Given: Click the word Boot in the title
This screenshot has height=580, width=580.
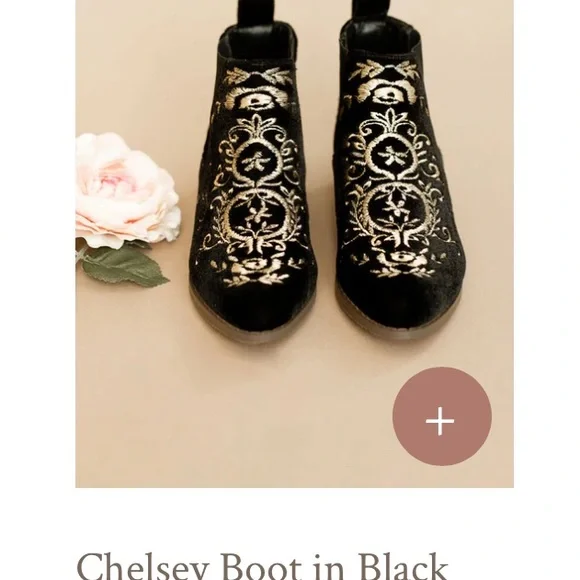Looking at the screenshot, I should (x=266, y=566).
